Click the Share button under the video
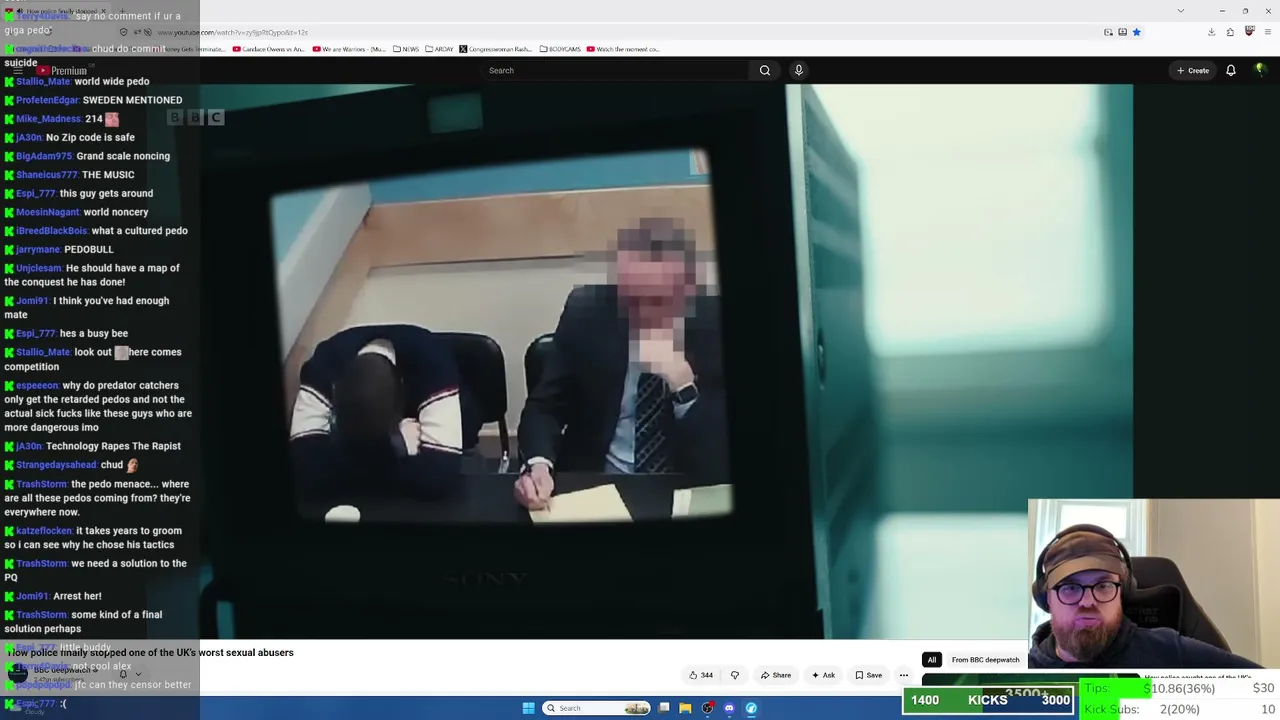The width and height of the screenshot is (1280, 720). pyautogui.click(x=776, y=675)
